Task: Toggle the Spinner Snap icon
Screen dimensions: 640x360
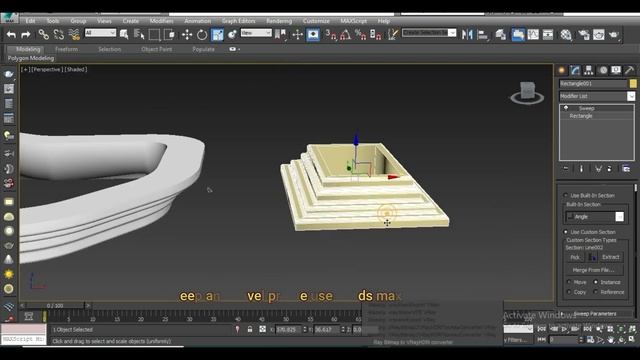Action: (375, 35)
